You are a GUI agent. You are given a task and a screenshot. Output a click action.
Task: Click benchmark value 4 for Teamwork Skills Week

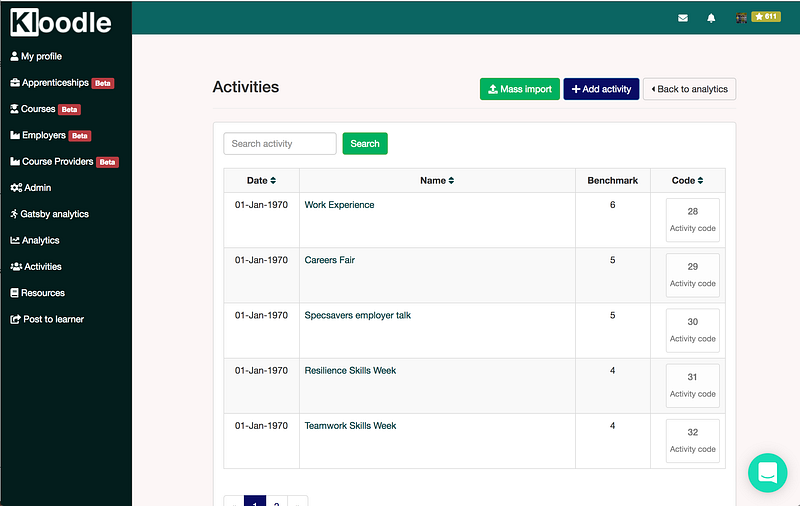tap(612, 425)
